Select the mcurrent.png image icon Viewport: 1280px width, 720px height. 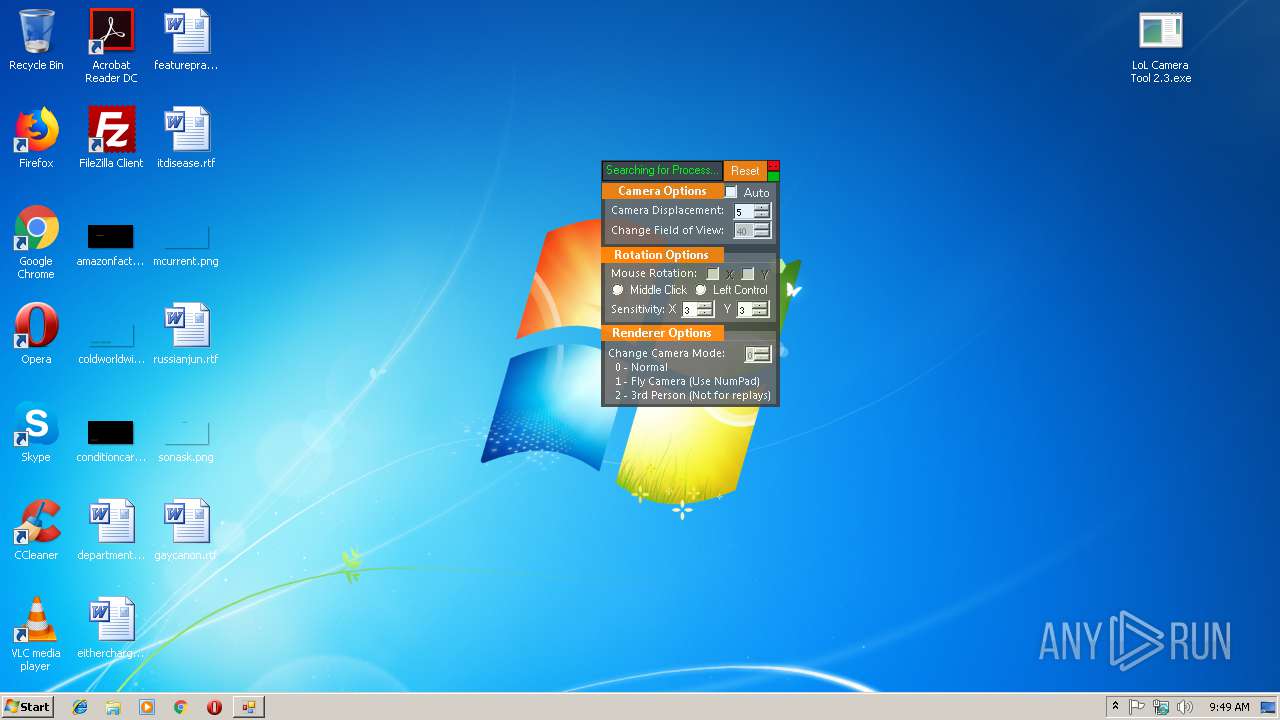click(186, 244)
